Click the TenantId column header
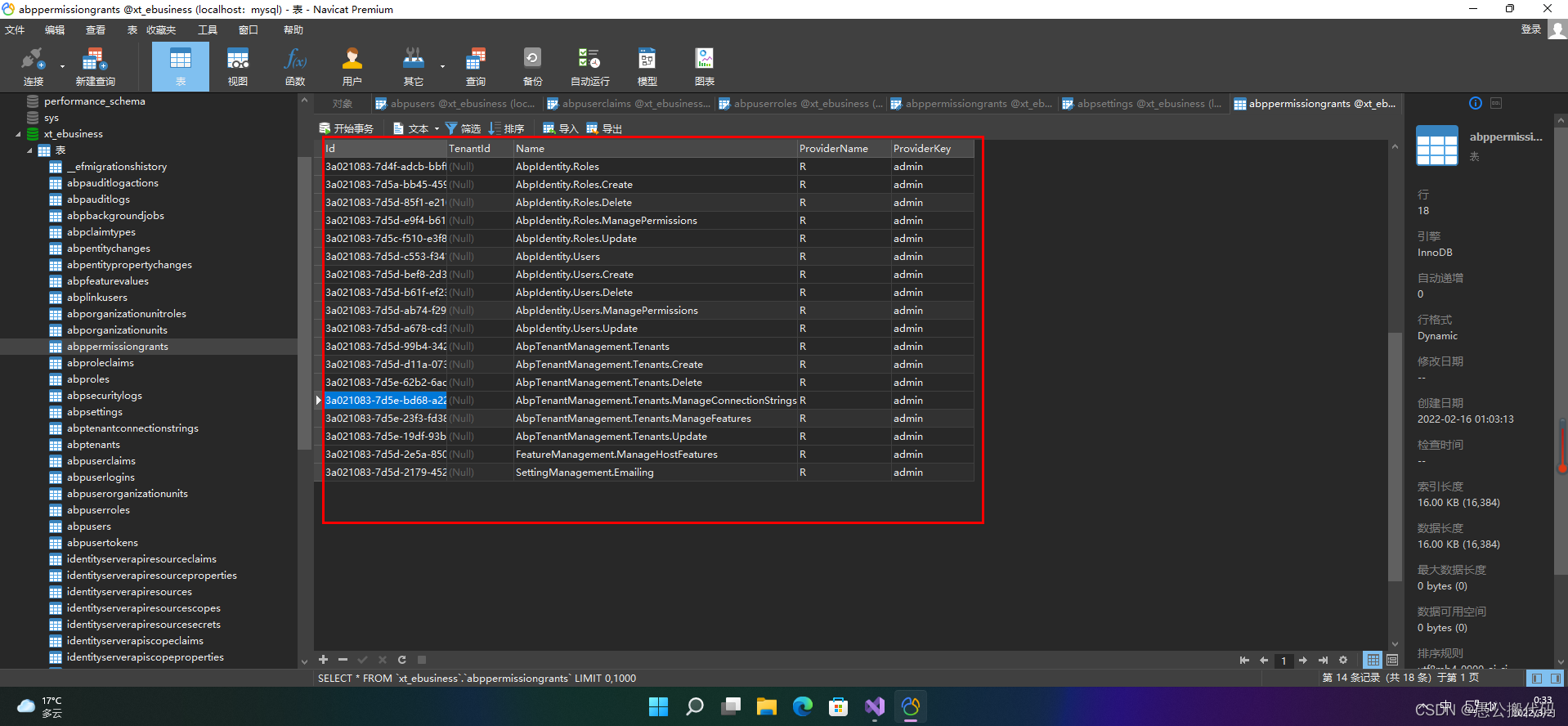1568x726 pixels. coord(480,149)
